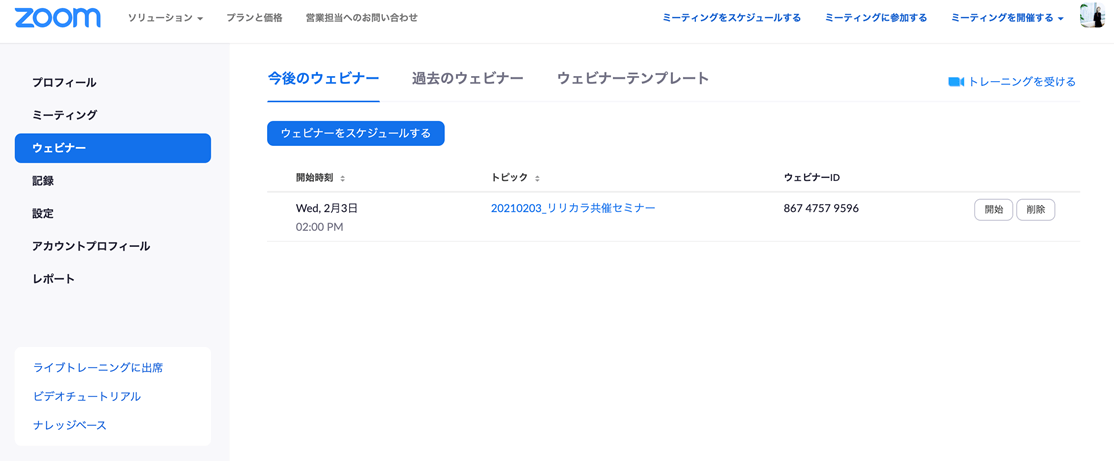Open ウェビナーテンプレート tab
The height and width of the screenshot is (461, 1114).
632,78
